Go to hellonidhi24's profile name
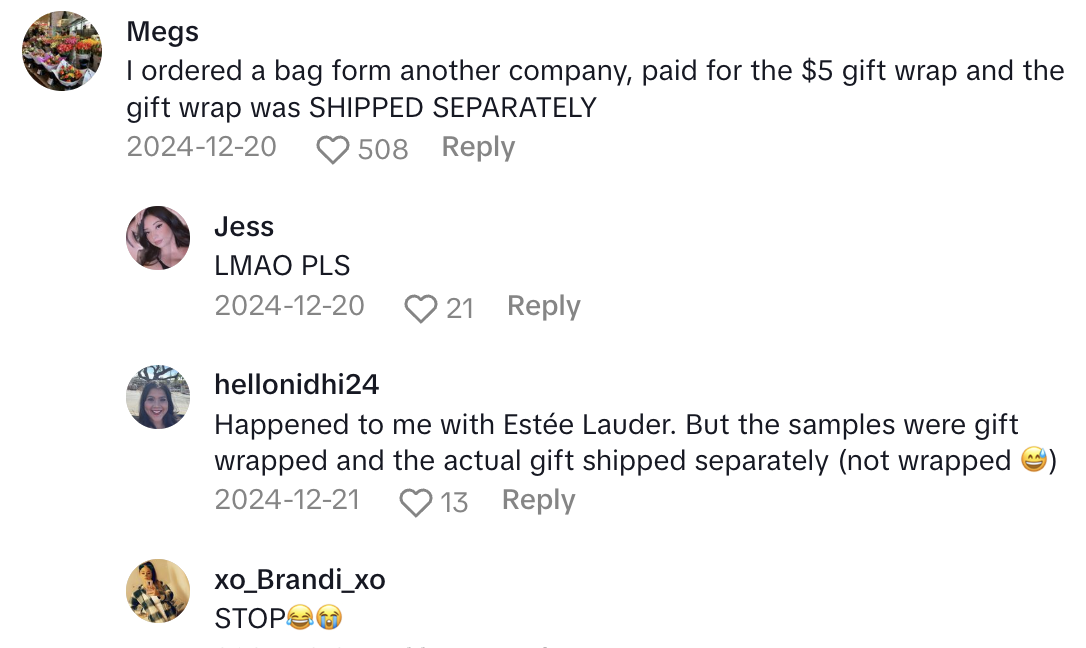 [x=297, y=384]
